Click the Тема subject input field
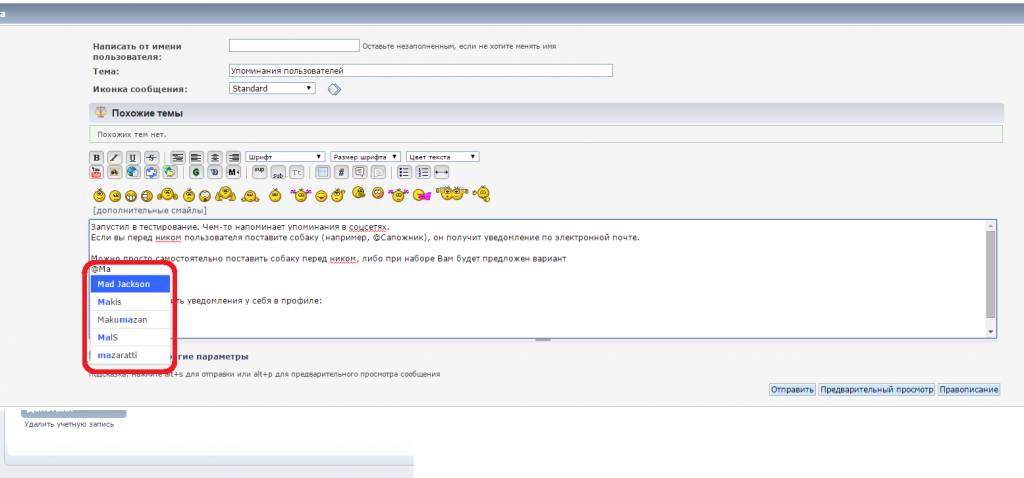Screen dimensions: 1024x478 coord(421,71)
